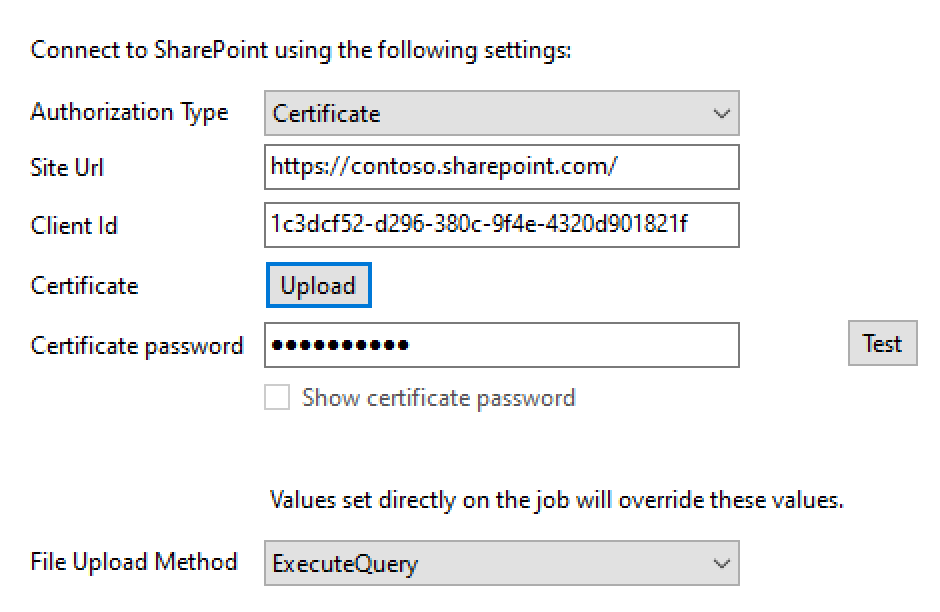The width and height of the screenshot is (940, 612).
Task: Select Certificate in Authorization Type
Action: point(500,113)
